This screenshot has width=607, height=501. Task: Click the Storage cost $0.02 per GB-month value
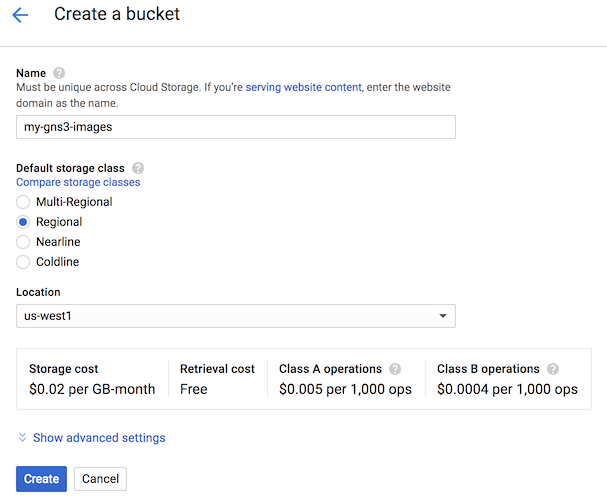[92, 389]
